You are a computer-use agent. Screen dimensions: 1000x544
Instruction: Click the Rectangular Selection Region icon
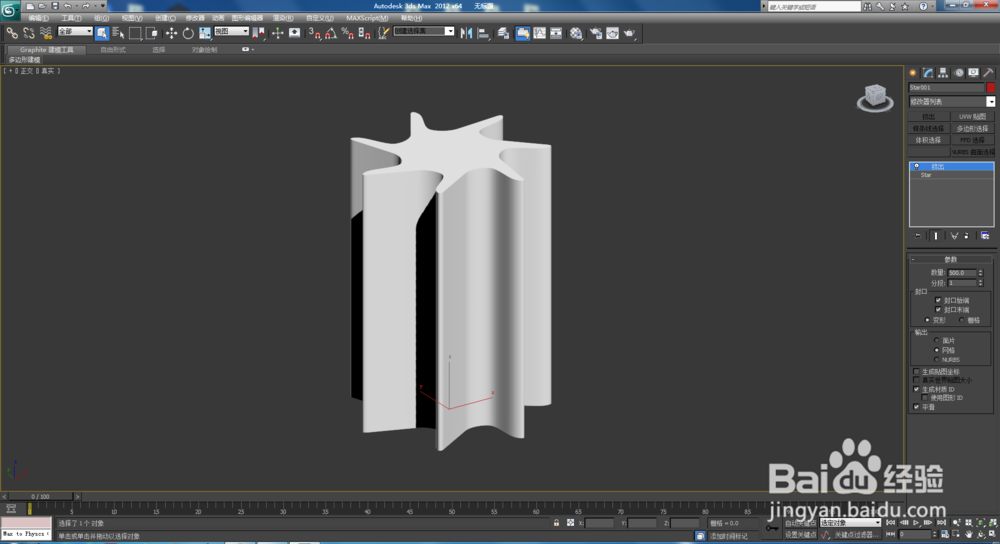pyautogui.click(x=135, y=33)
